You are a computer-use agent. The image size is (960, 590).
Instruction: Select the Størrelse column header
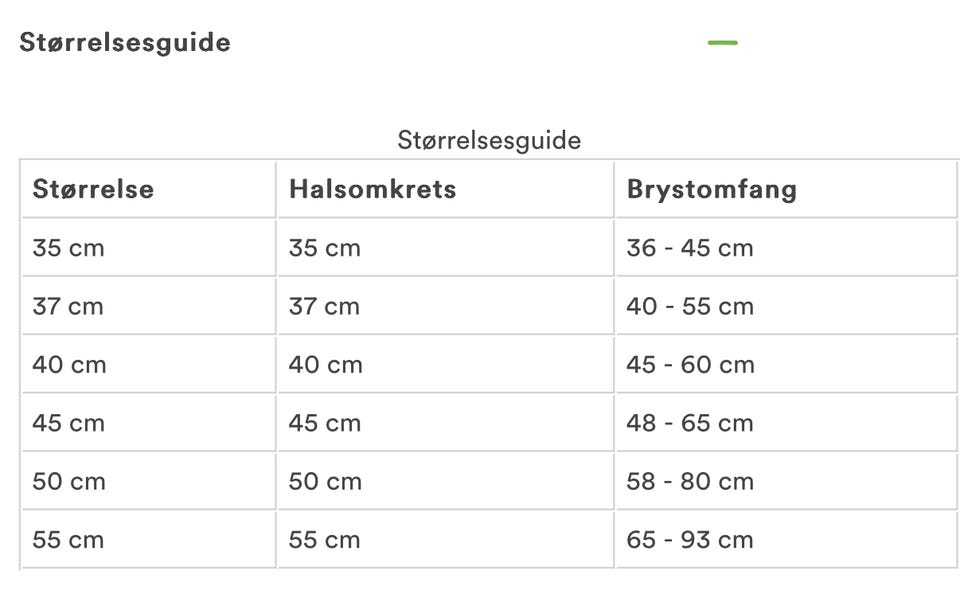coord(149,189)
